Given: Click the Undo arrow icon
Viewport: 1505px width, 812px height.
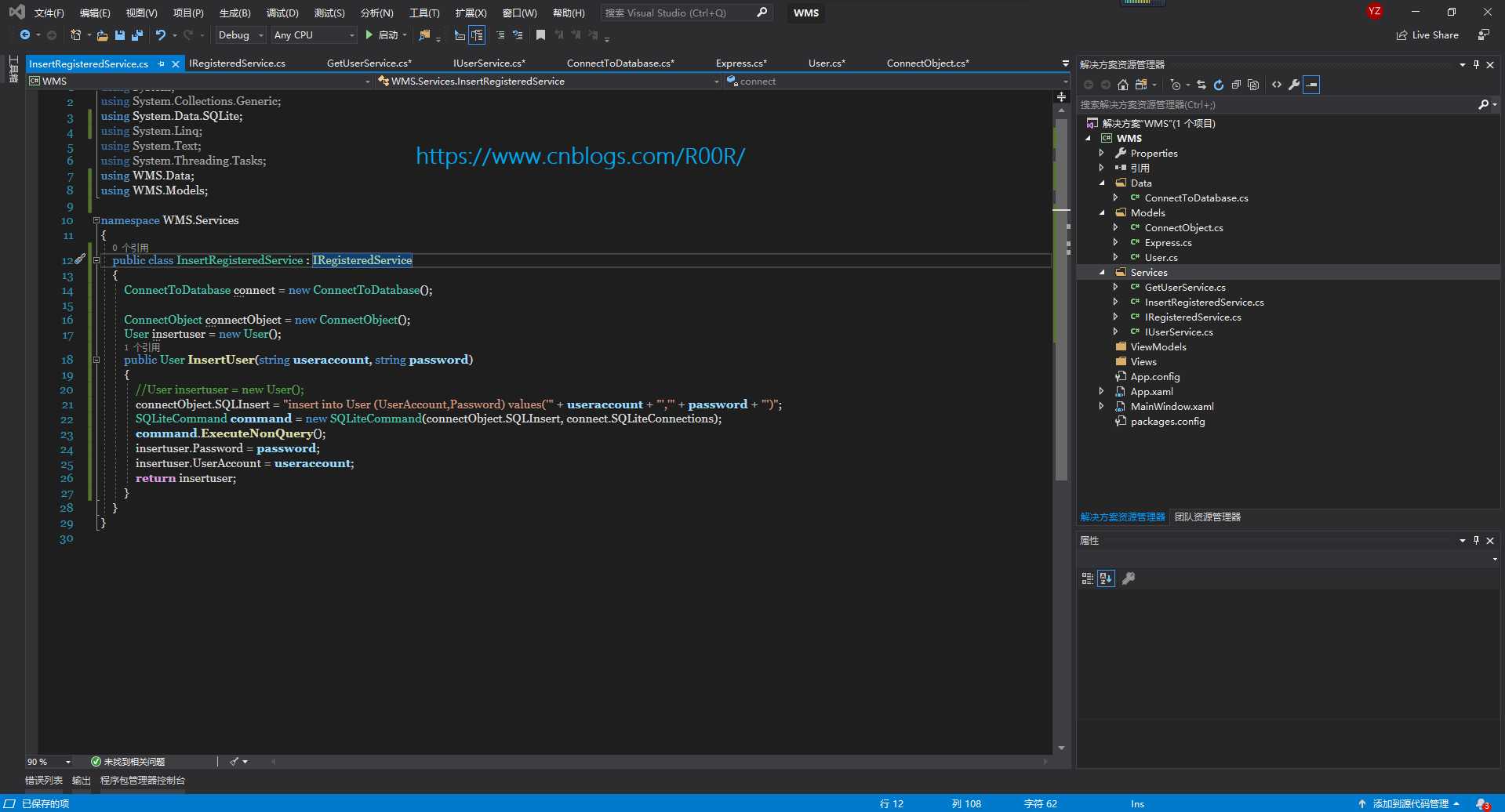Looking at the screenshot, I should click(x=161, y=35).
